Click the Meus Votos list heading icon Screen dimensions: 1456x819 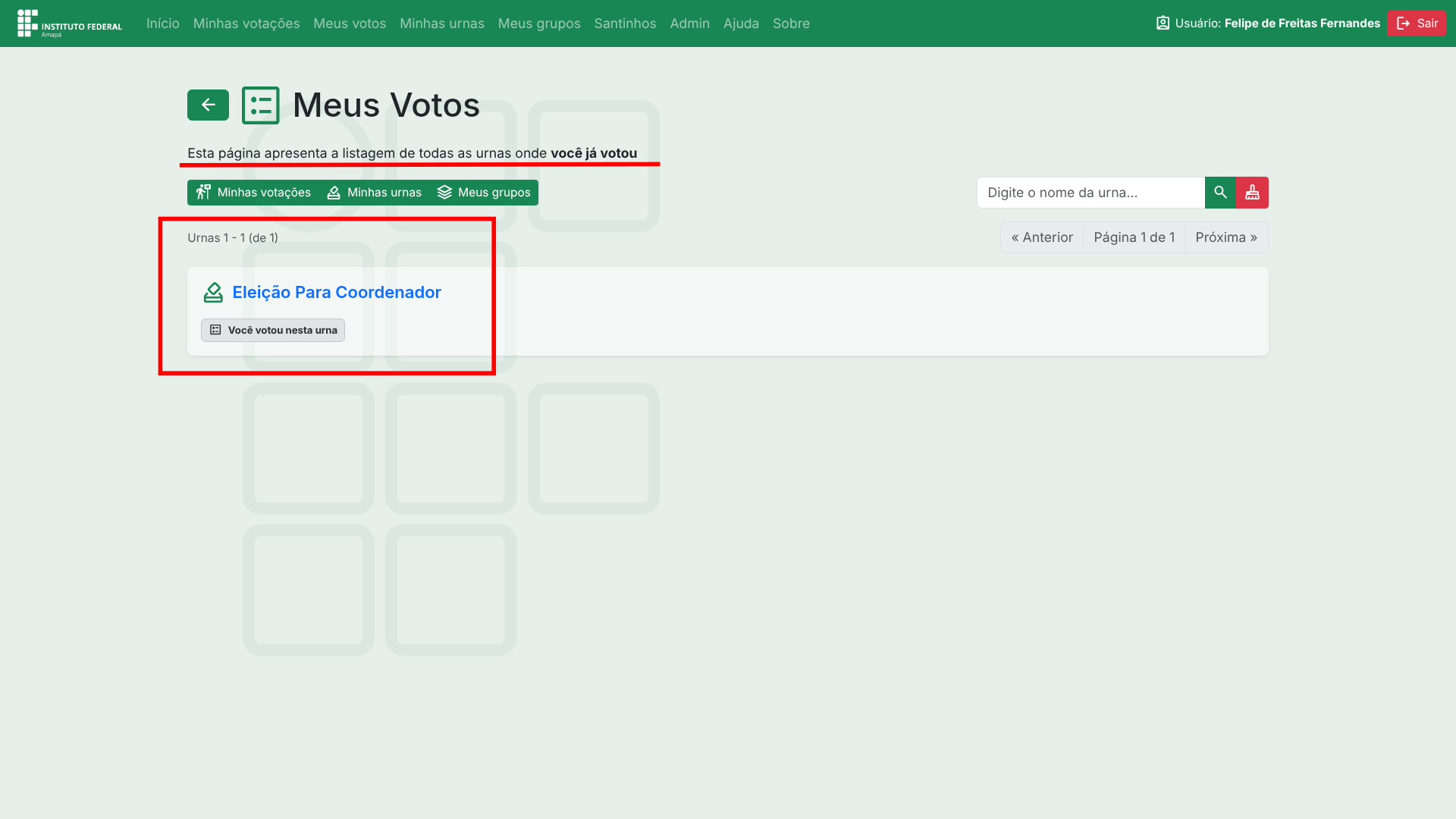[x=260, y=105]
